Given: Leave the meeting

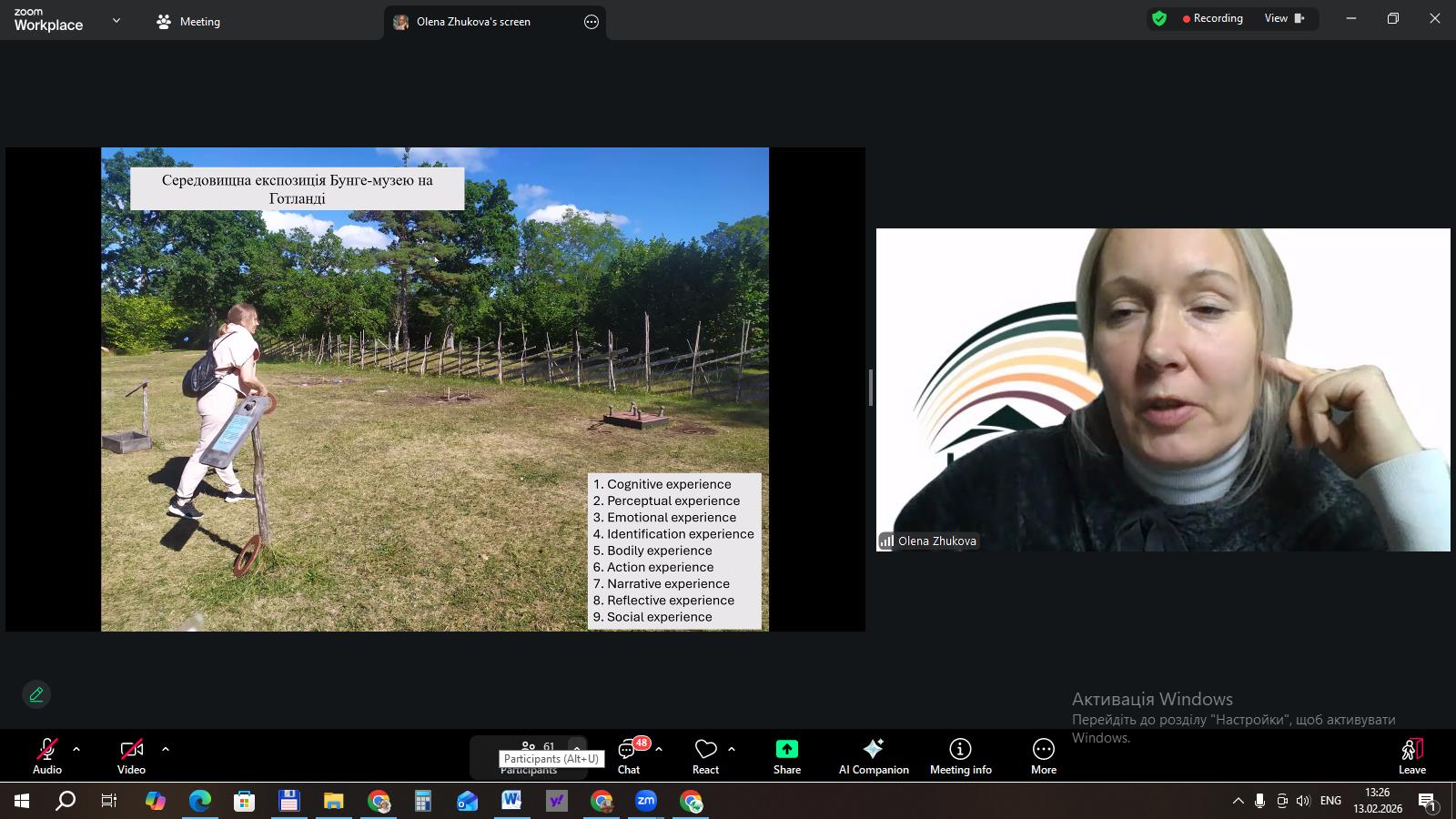Looking at the screenshot, I should point(1411,755).
